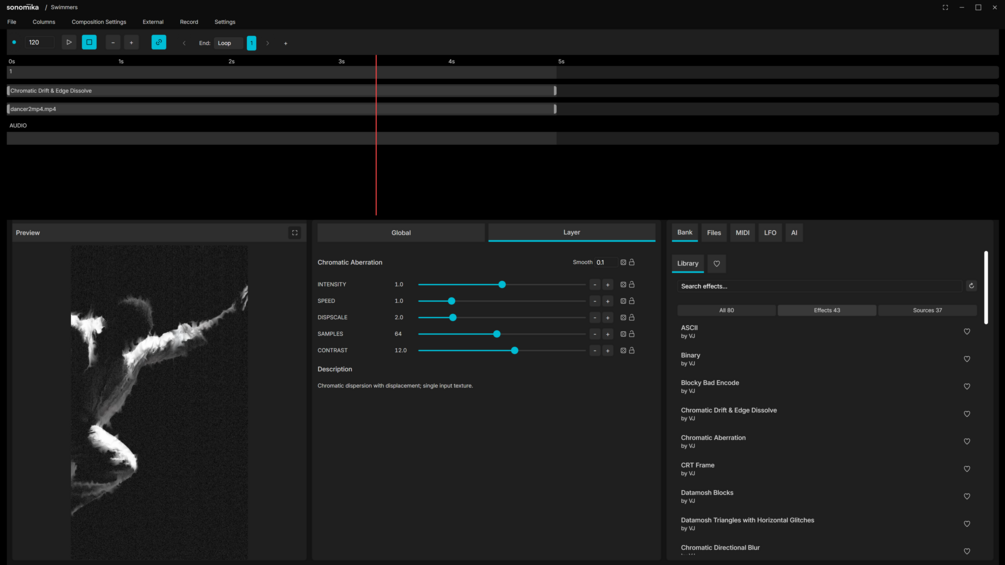
Task: Open the External menu
Action: point(153,22)
